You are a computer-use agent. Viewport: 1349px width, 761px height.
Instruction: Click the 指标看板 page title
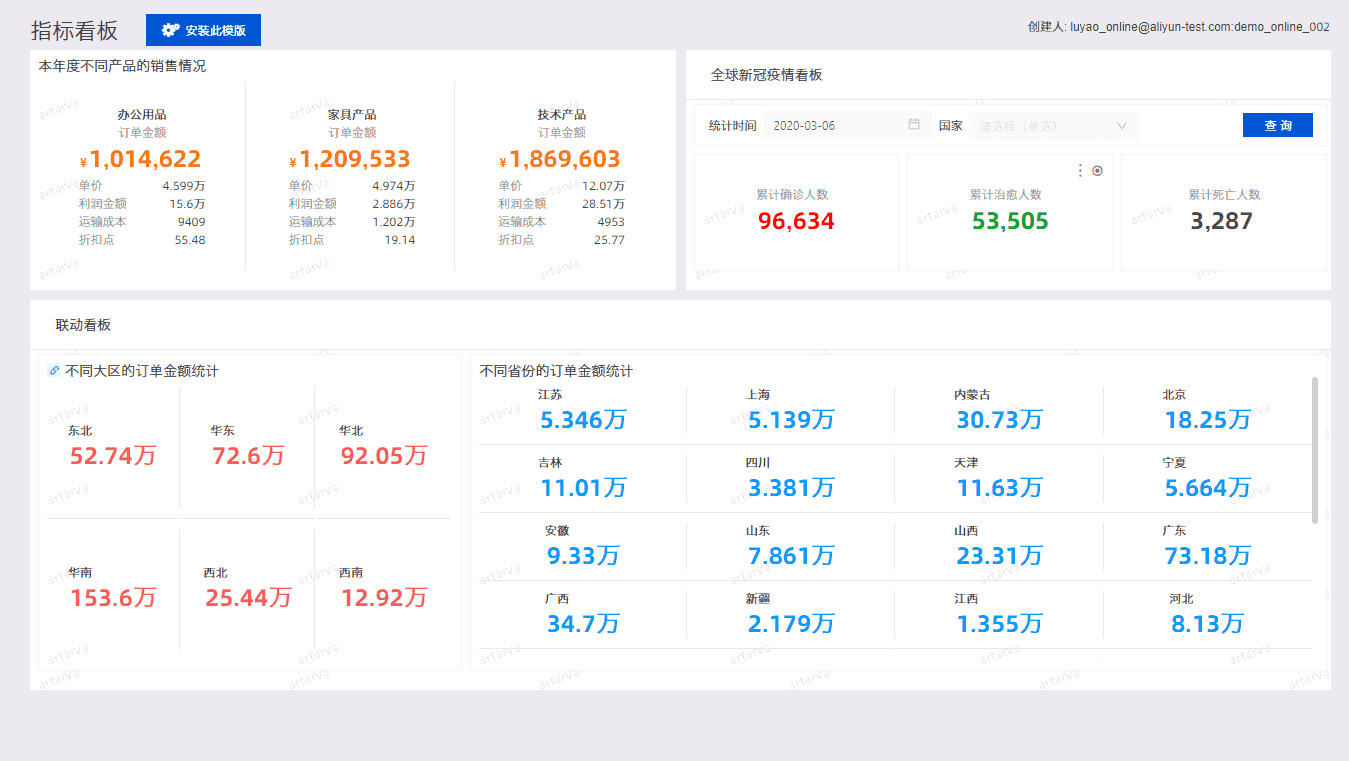74,30
